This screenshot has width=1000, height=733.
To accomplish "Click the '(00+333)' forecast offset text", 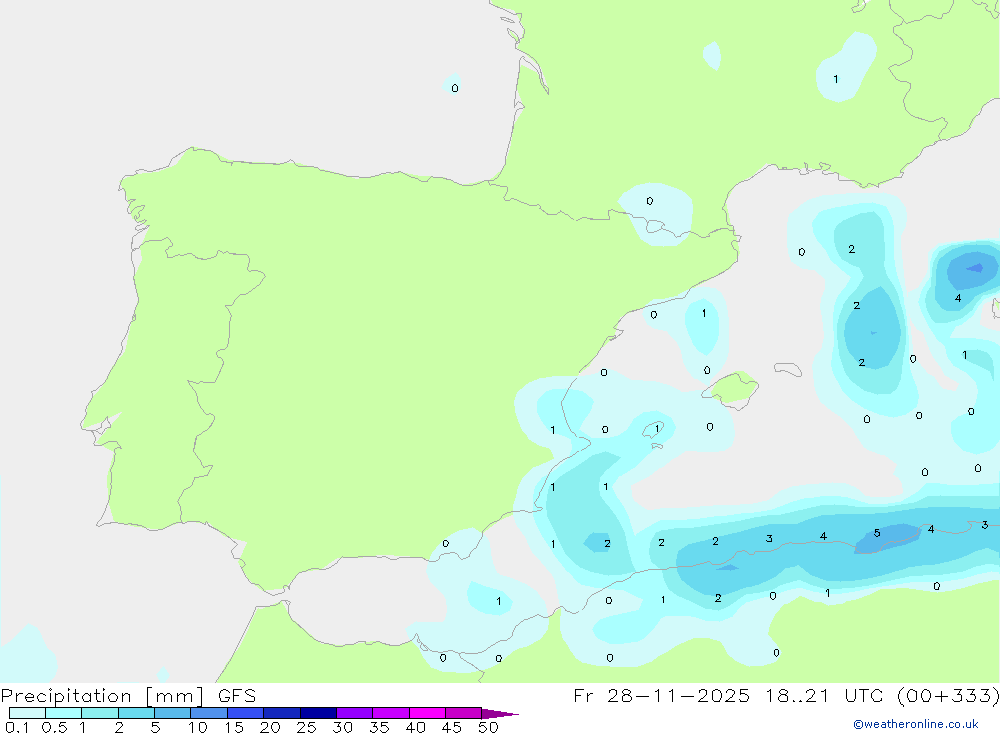I will pyautogui.click(x=948, y=695).
